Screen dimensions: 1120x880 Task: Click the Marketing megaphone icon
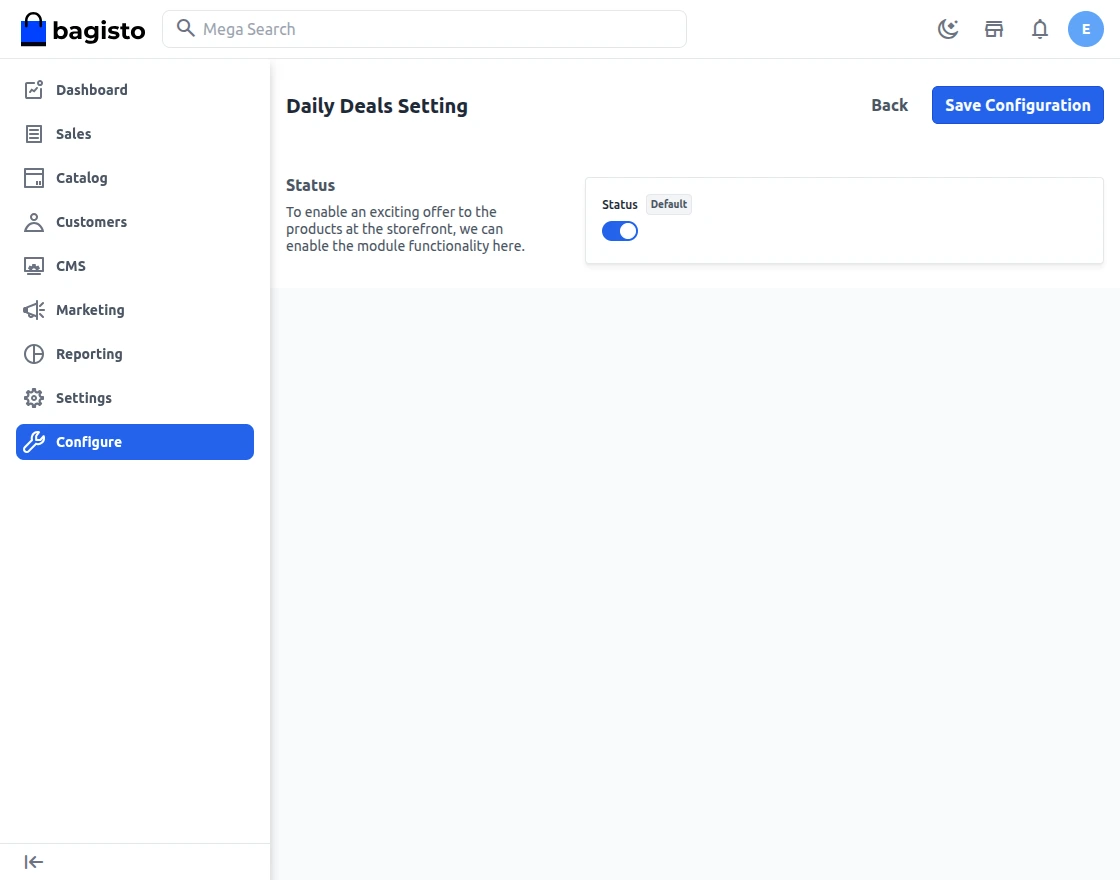click(x=34, y=310)
